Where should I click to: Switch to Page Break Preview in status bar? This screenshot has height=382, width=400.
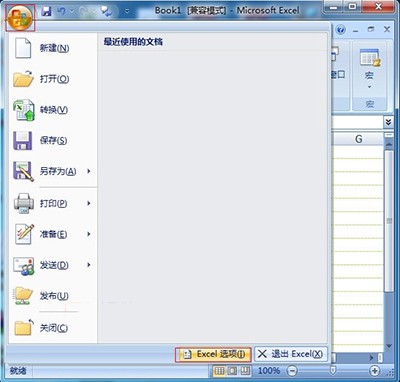click(245, 370)
